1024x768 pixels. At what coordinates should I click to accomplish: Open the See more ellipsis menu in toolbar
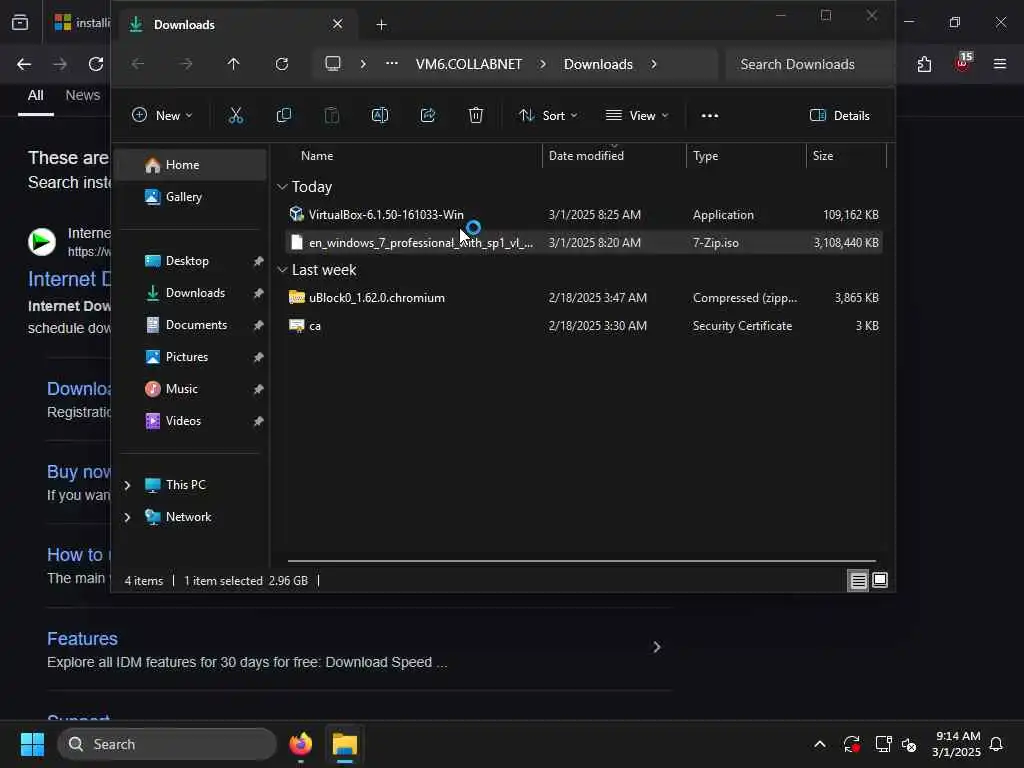pyautogui.click(x=709, y=116)
